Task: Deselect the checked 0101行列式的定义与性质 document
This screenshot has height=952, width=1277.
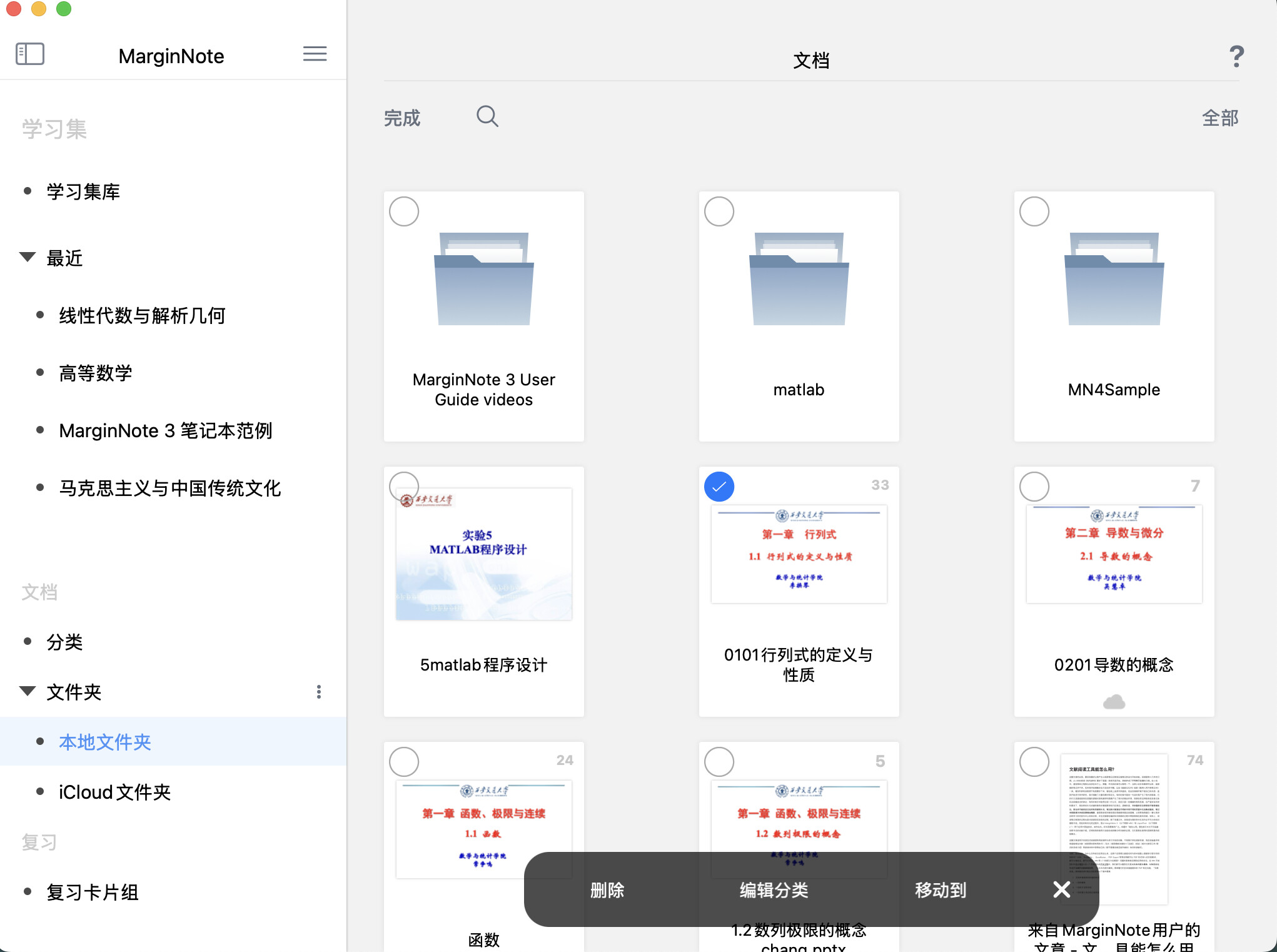Action: (x=719, y=487)
